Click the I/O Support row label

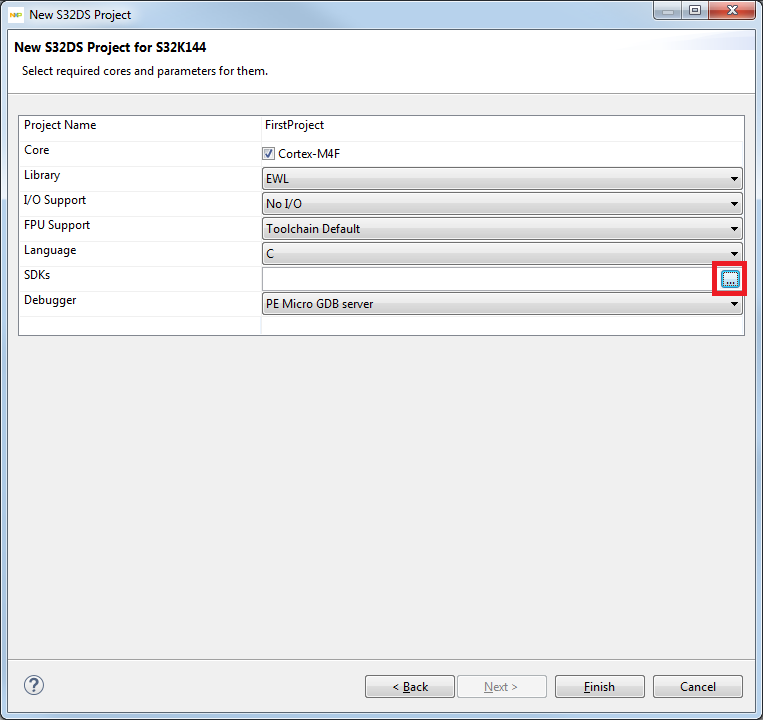[54, 200]
